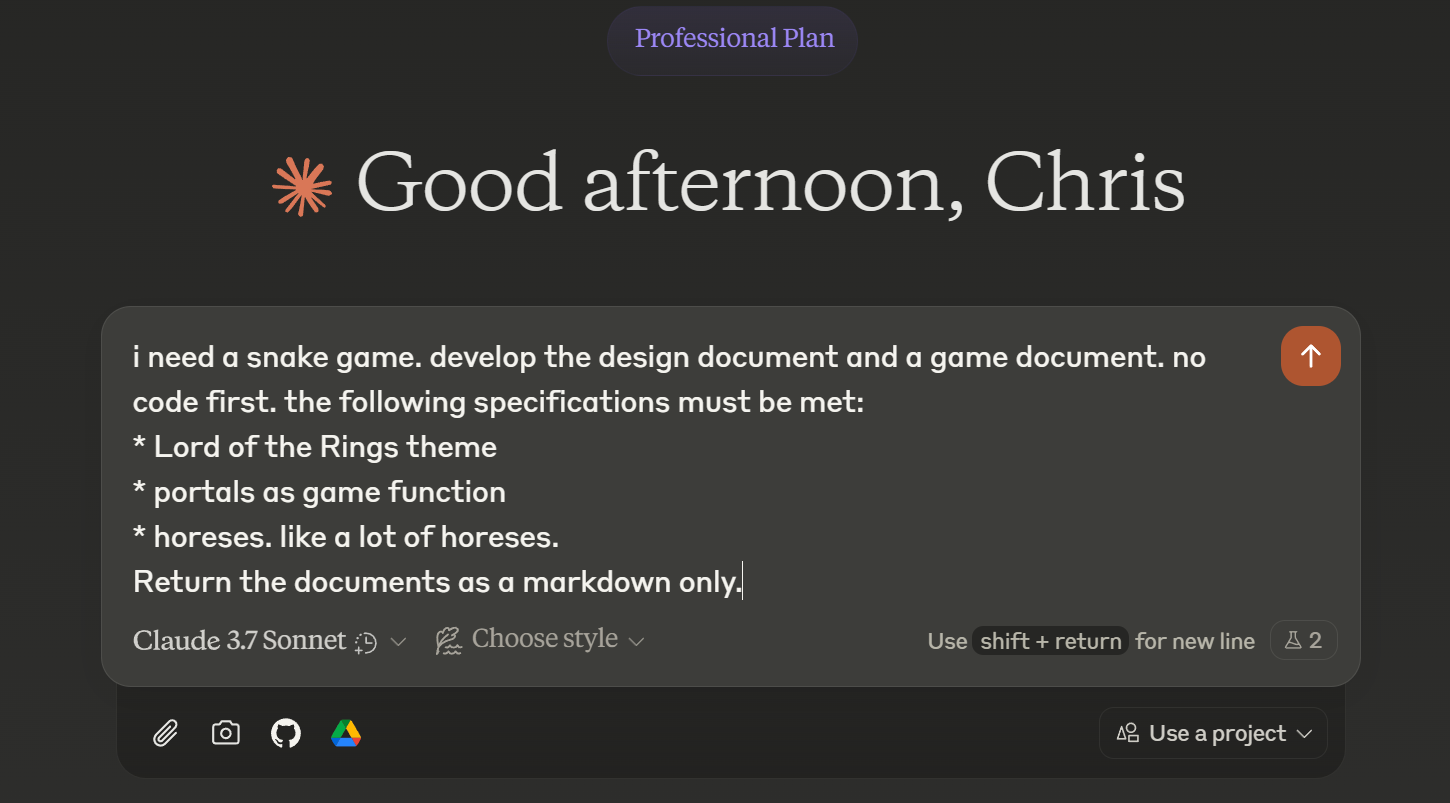The width and height of the screenshot is (1450, 803).
Task: Click the quill icon beside Choose style
Action: pos(449,640)
